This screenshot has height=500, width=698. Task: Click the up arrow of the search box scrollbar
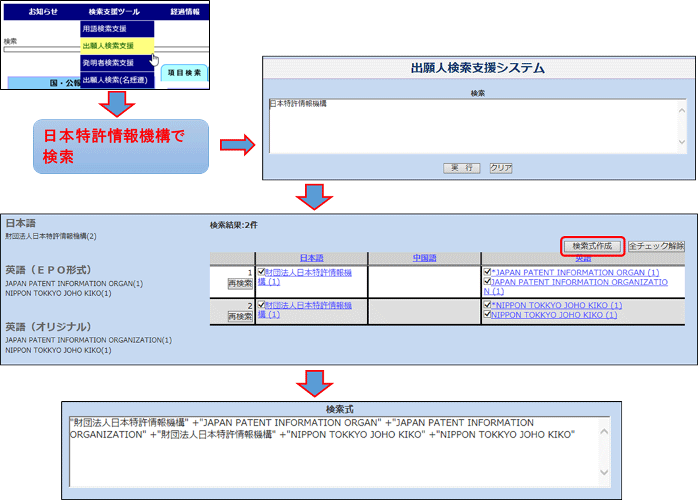click(682, 110)
